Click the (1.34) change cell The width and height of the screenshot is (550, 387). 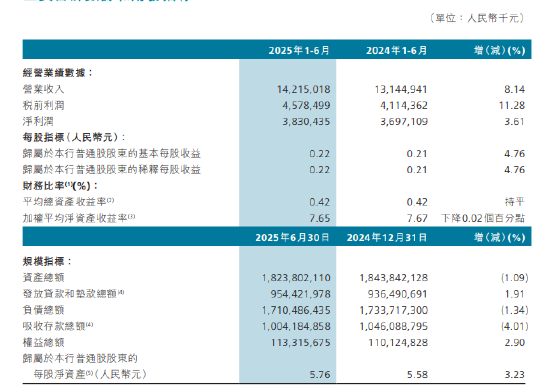click(x=515, y=310)
